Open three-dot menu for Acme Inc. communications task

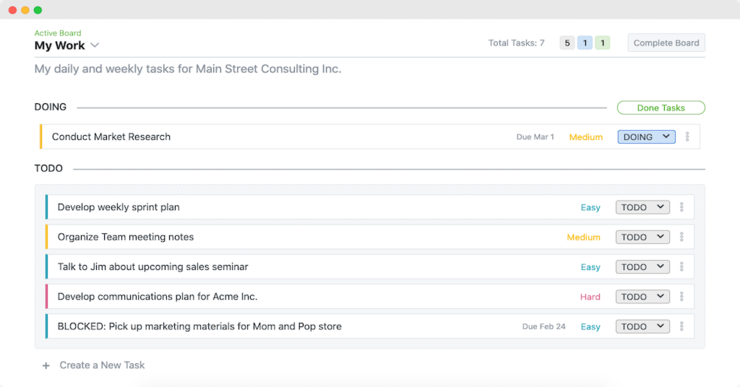(x=681, y=296)
